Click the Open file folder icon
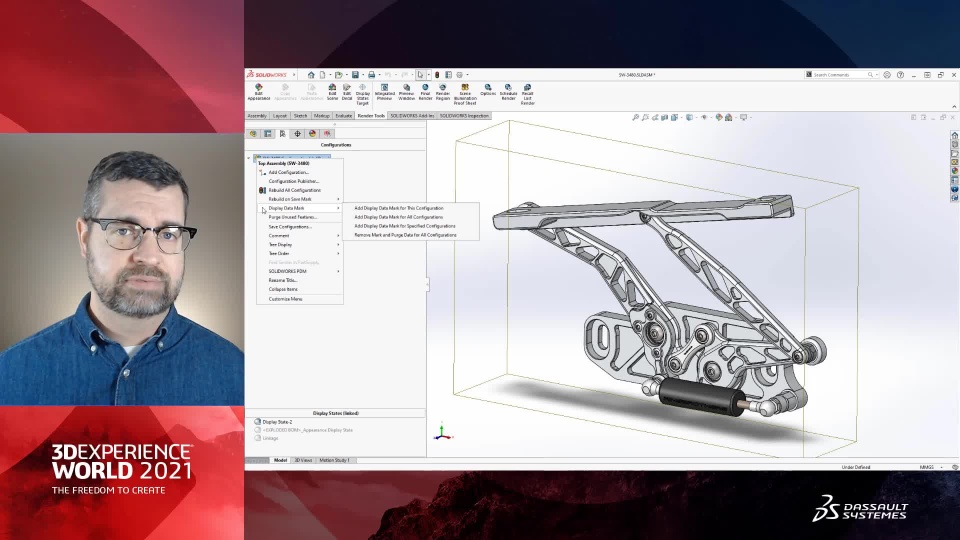 point(338,75)
